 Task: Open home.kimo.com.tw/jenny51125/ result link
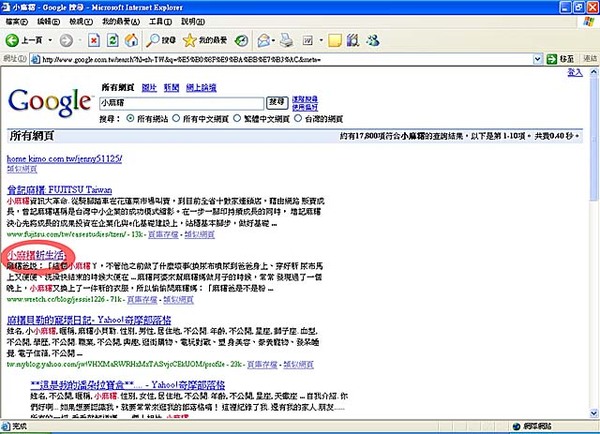(x=64, y=158)
